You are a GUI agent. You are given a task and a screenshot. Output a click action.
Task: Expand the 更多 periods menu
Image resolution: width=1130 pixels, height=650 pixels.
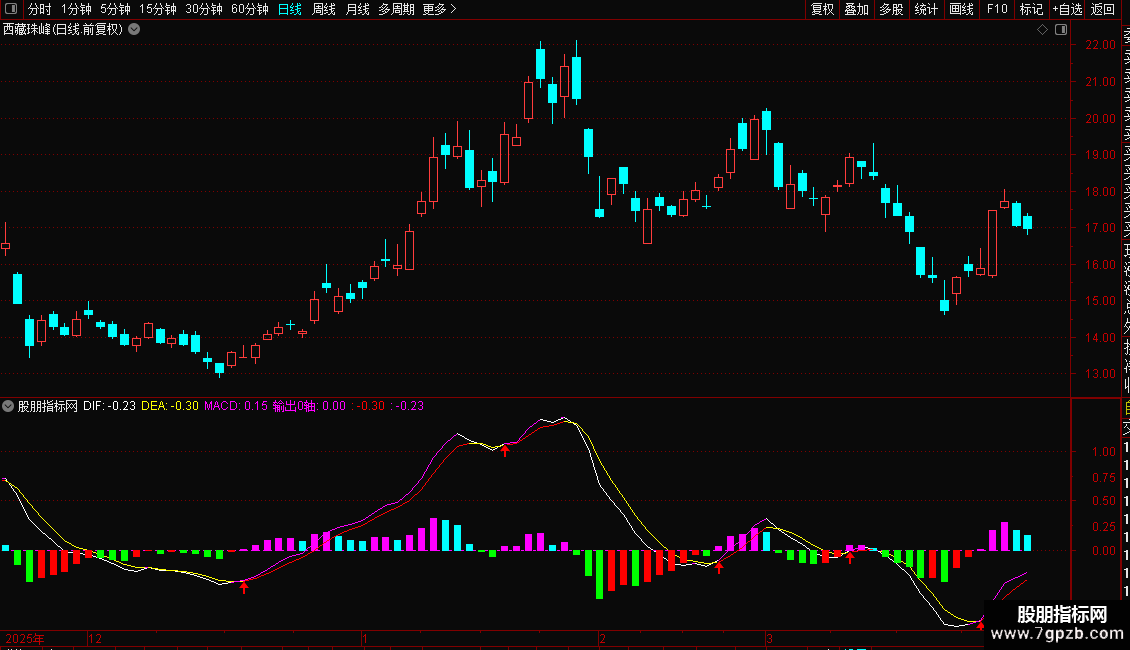(439, 9)
